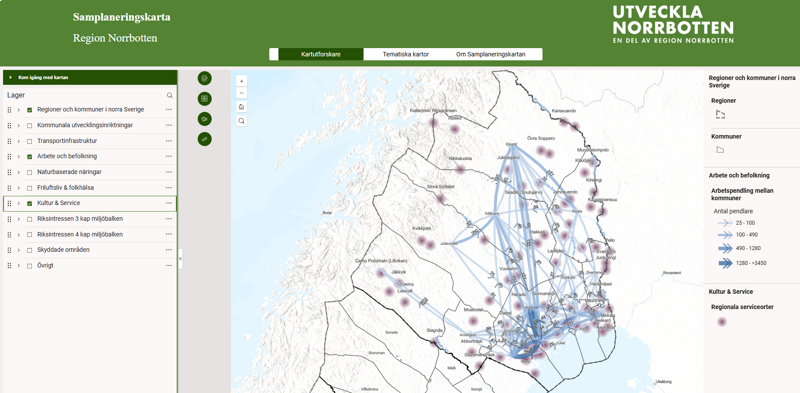Search layers using the Lager magnifier icon
Screen dimensions: 800x393
(169, 95)
